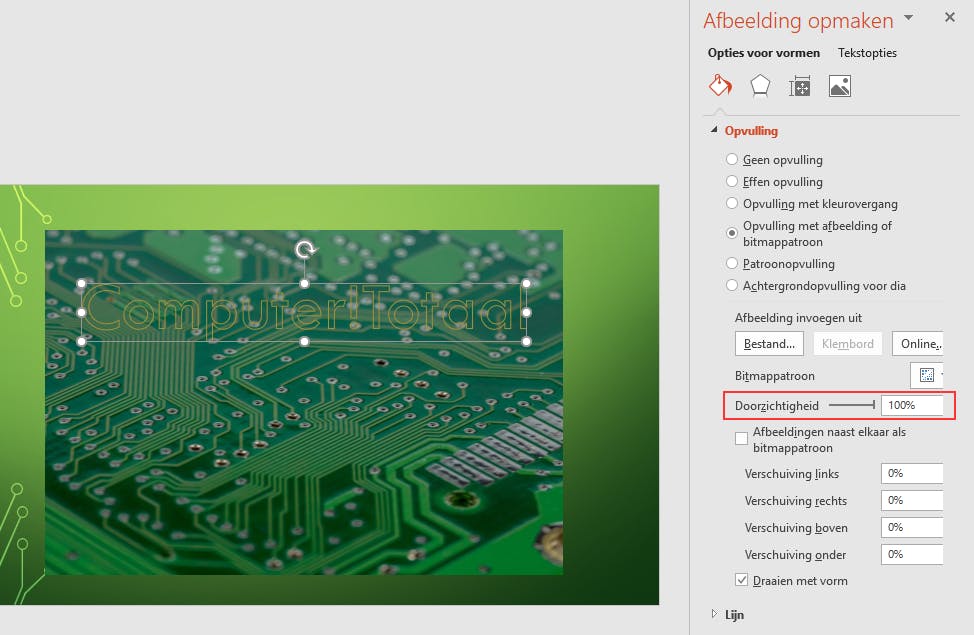This screenshot has height=635, width=974.
Task: Click the Verschuiving onder percentage field
Action: pos(912,554)
